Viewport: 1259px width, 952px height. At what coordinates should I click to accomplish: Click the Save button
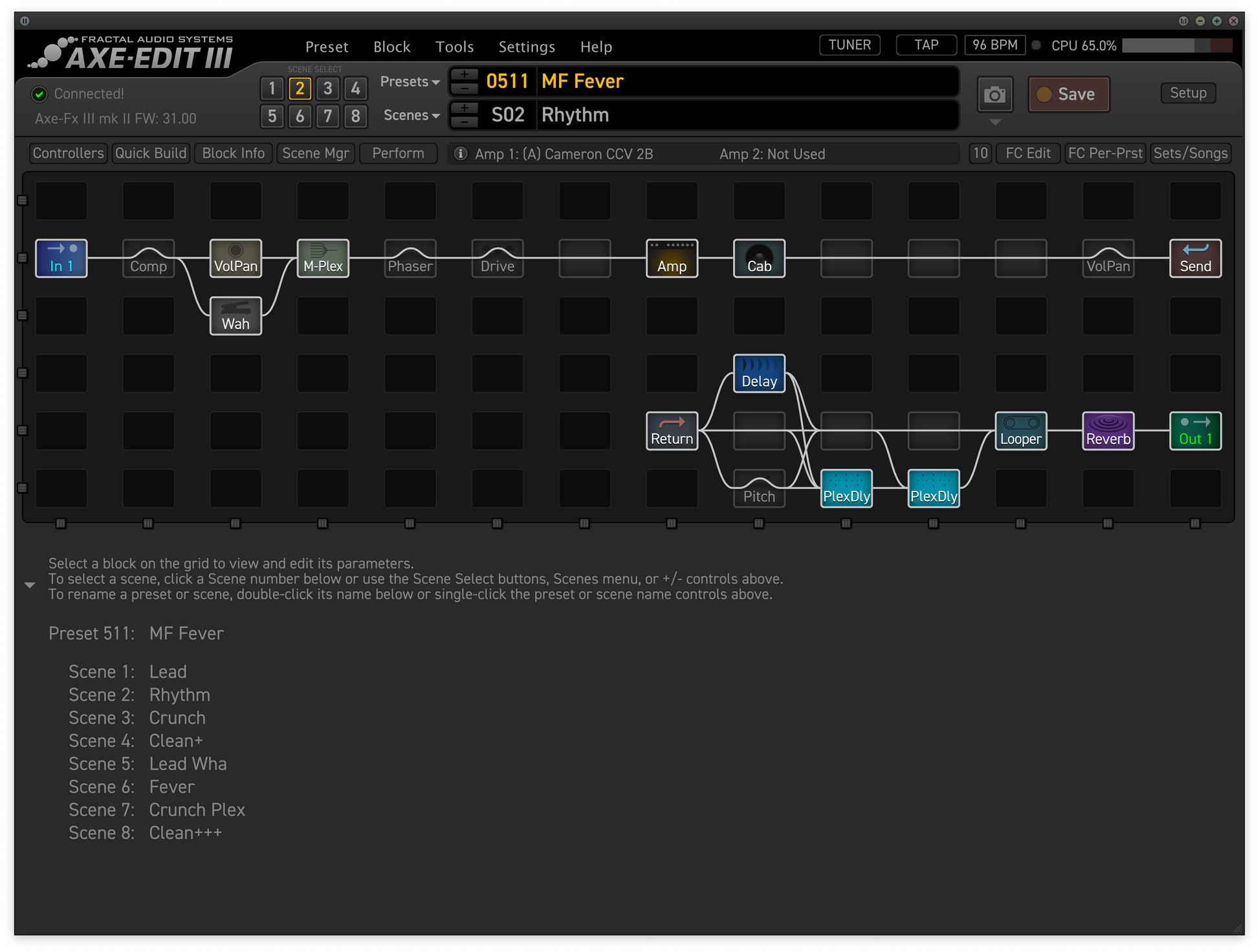click(1069, 94)
